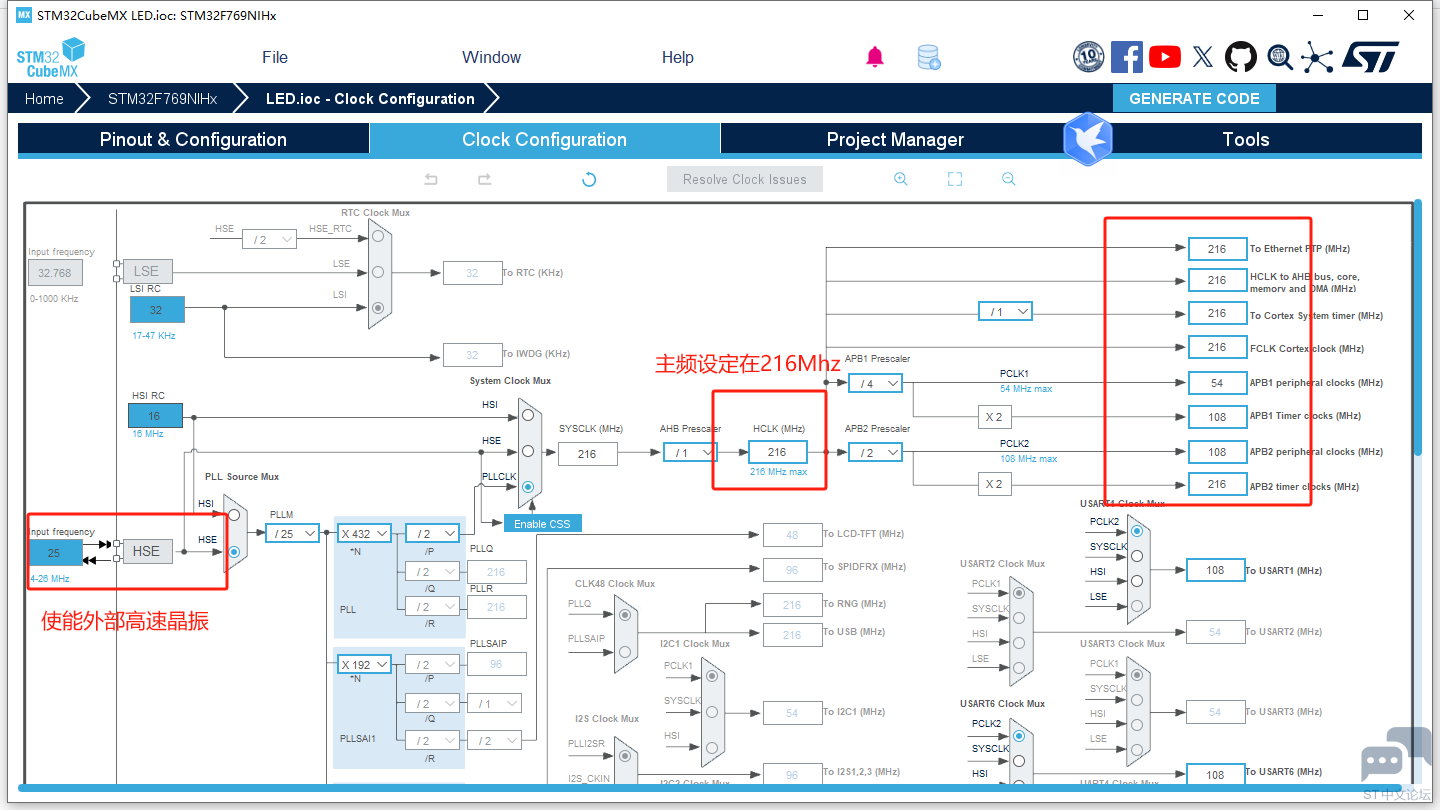Click the STM32CubeMX logo

tap(51, 57)
